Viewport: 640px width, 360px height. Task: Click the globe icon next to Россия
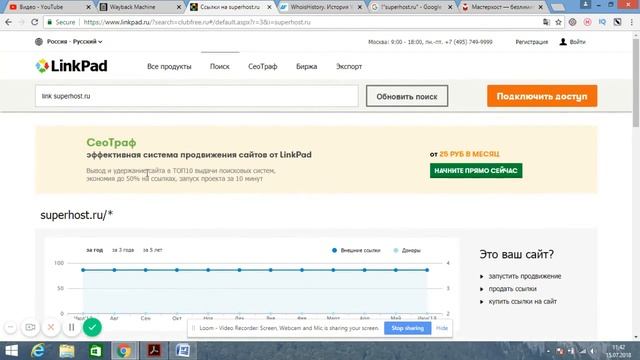click(39, 42)
